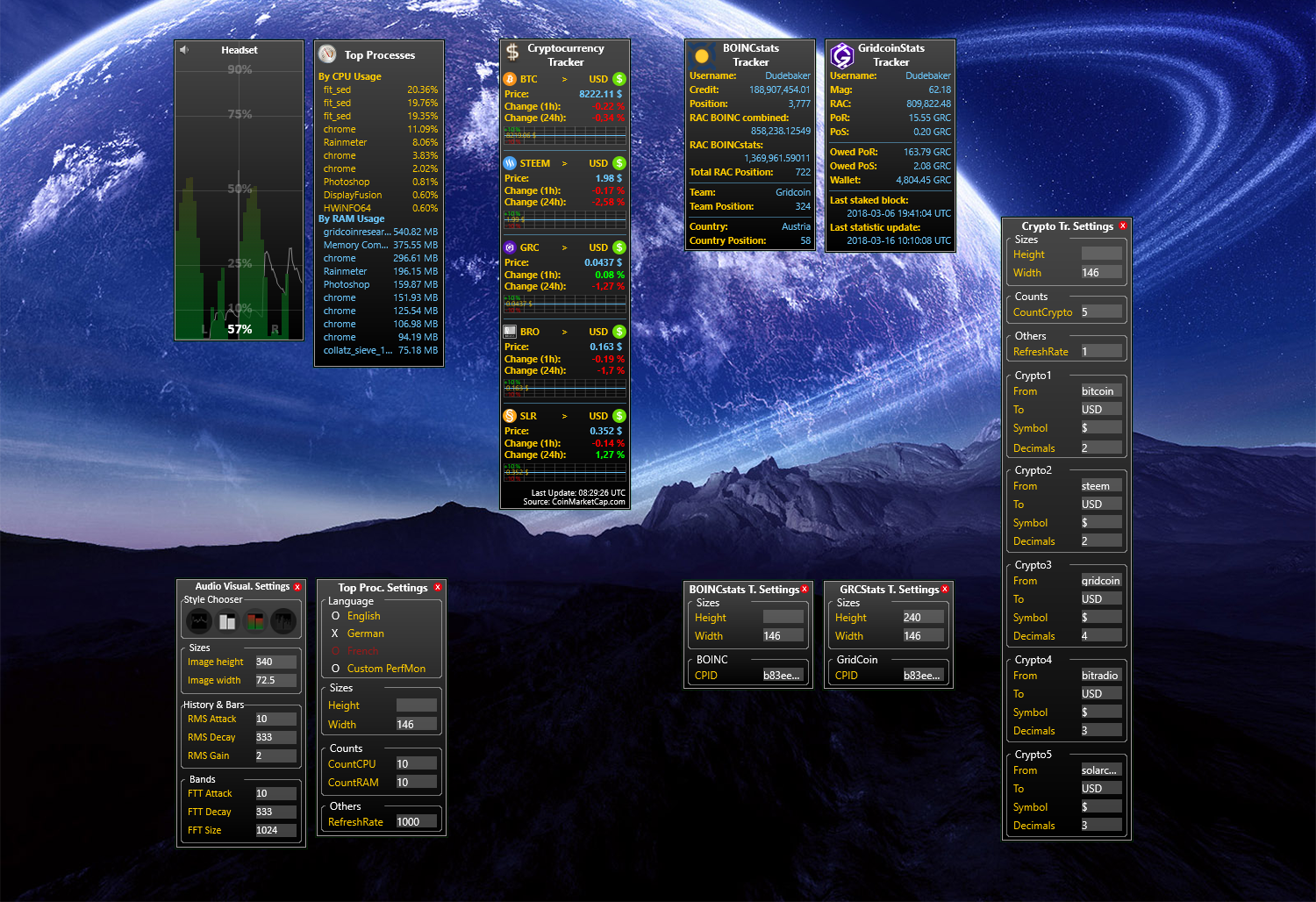This screenshot has width=1316, height=902.
Task: Choose the red-green bars visualizer style
Action: click(x=255, y=621)
